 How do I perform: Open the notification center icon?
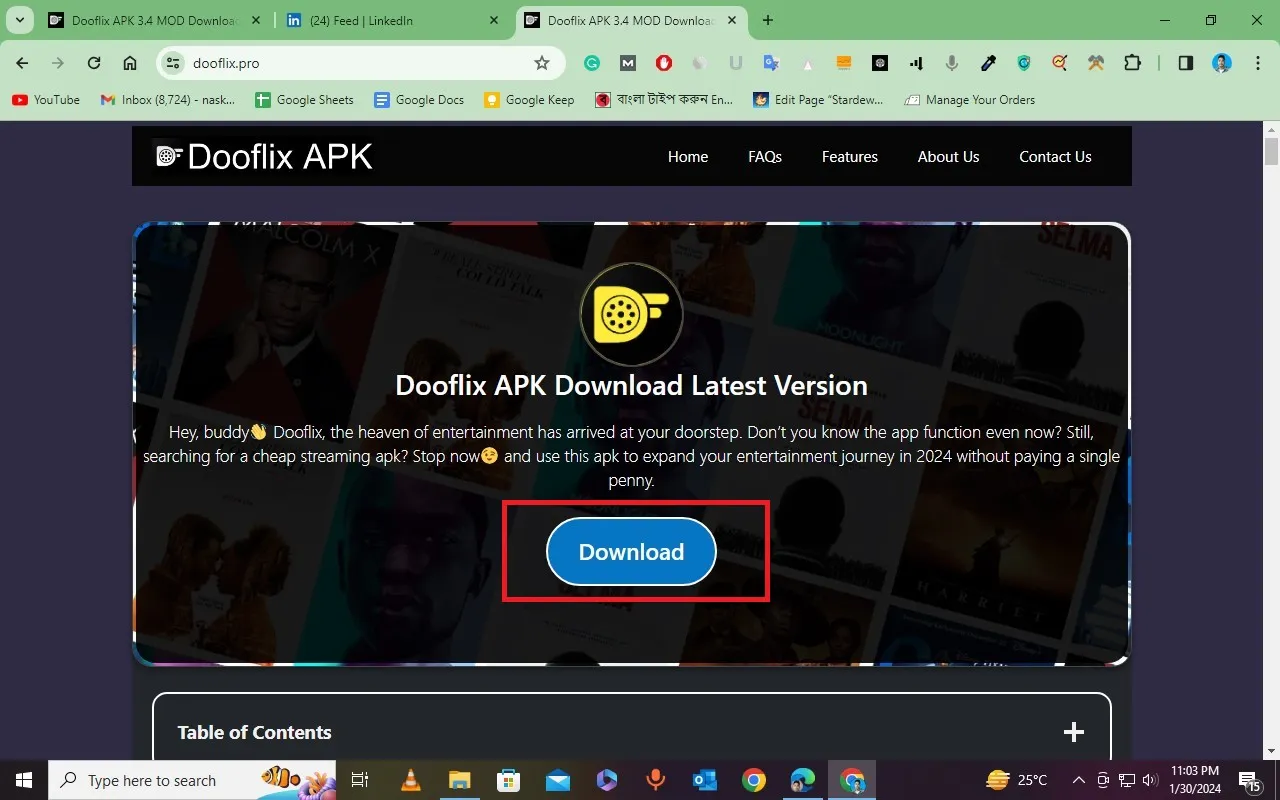coord(1250,780)
